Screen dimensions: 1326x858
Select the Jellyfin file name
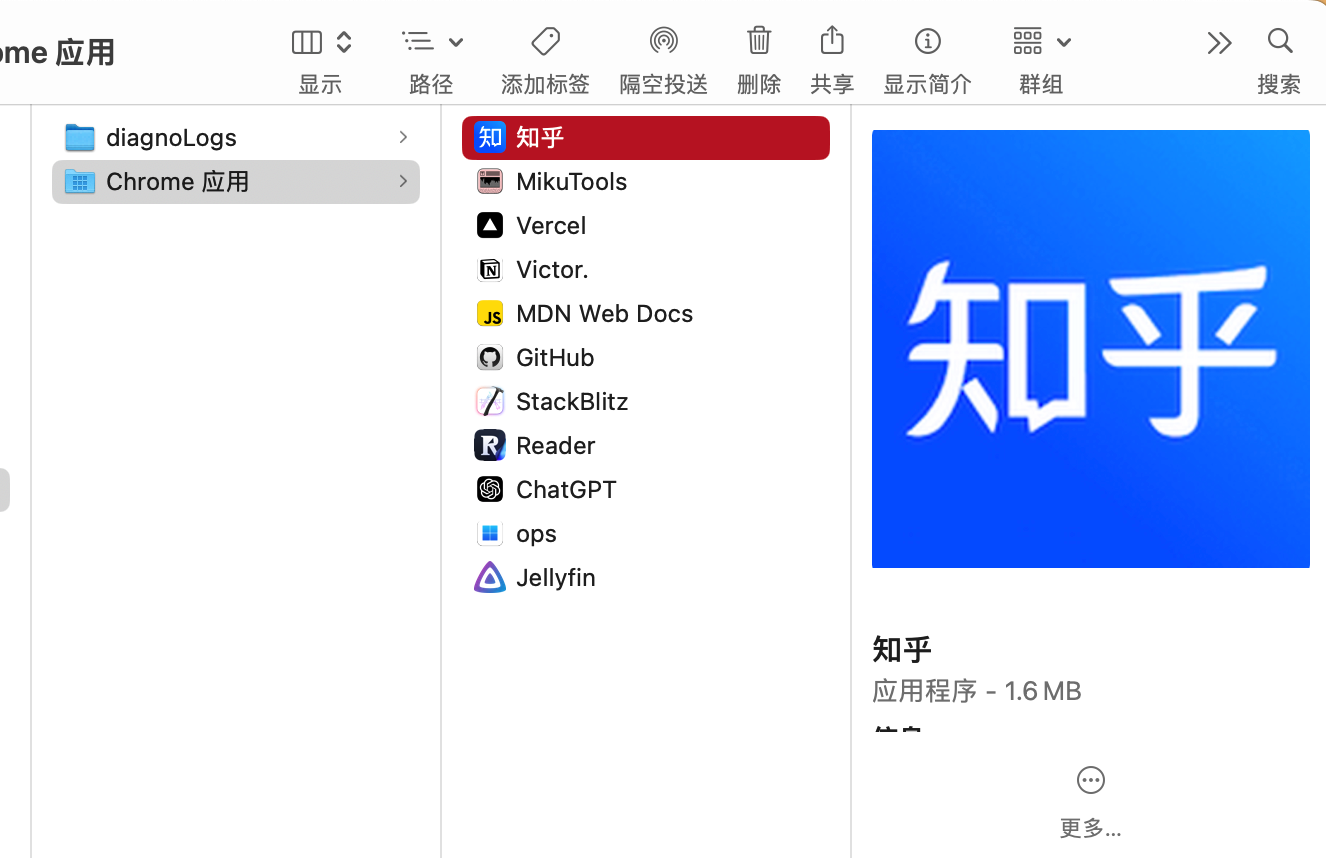[556, 577]
